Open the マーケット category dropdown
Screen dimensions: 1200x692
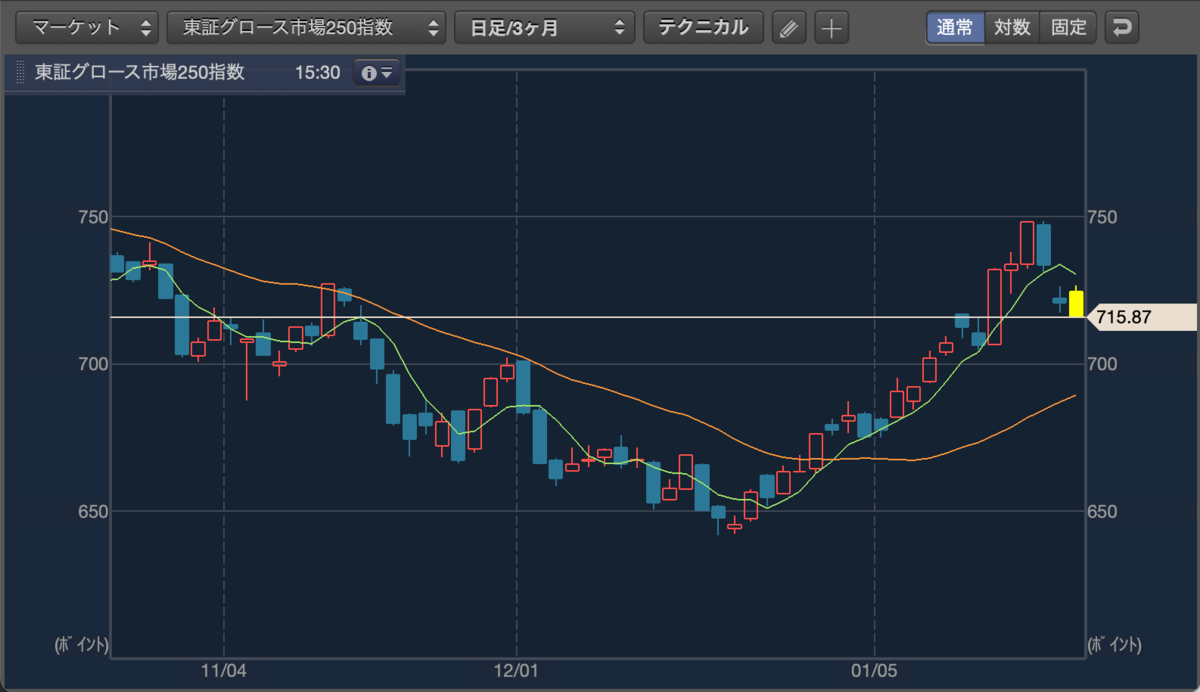coord(87,28)
